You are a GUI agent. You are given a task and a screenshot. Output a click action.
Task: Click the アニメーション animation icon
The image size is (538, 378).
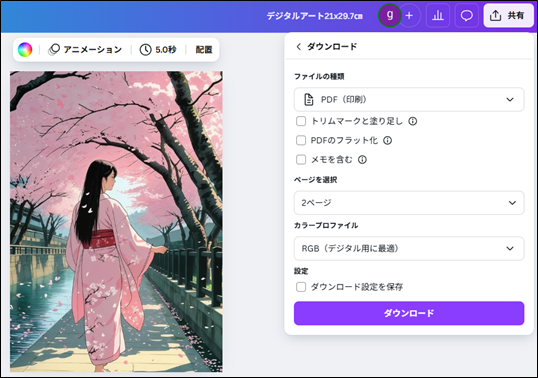(54, 50)
